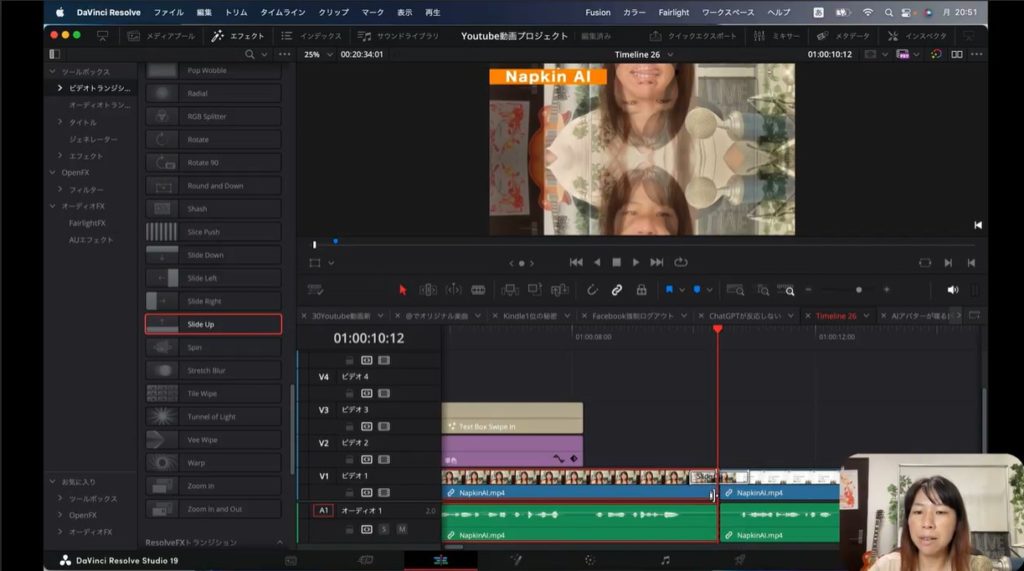The height and width of the screenshot is (571, 1024).
Task: Expand the エフェクト tree item
Action: click(60, 156)
